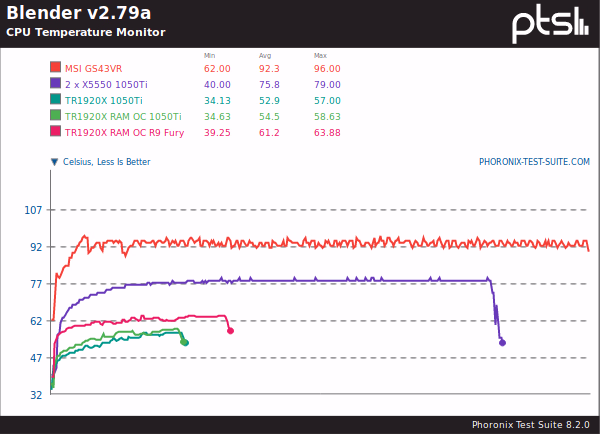
Task: Click the green end dot of the TR1920X lines
Action: 184,342
